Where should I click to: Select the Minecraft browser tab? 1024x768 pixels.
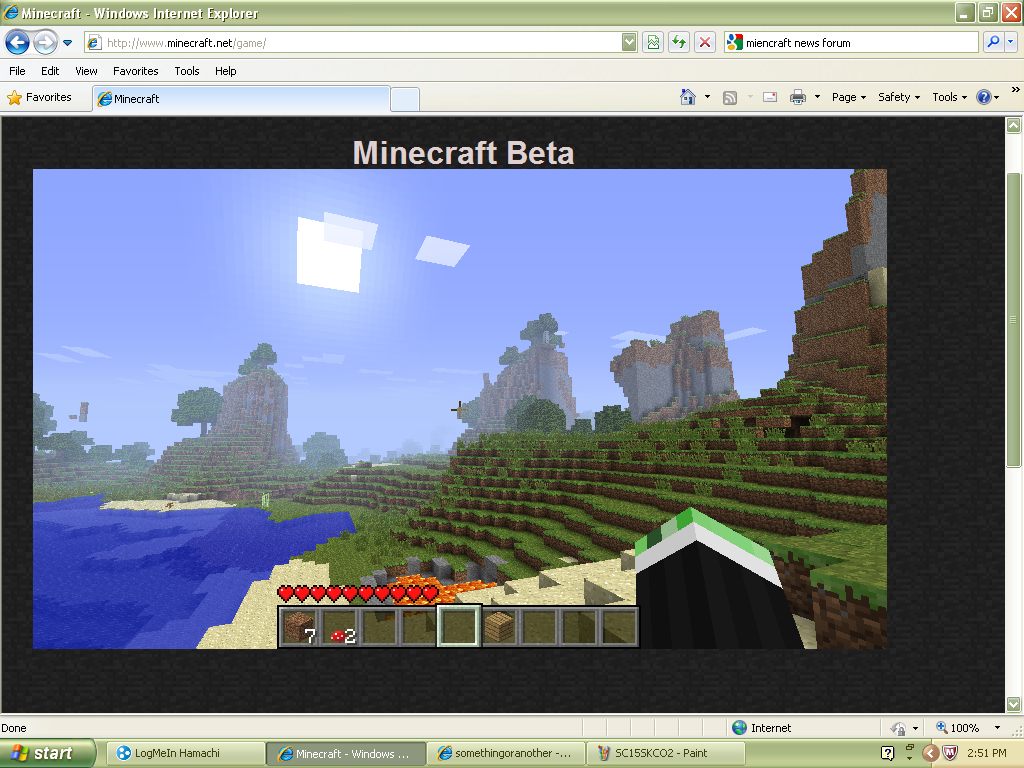tap(242, 99)
